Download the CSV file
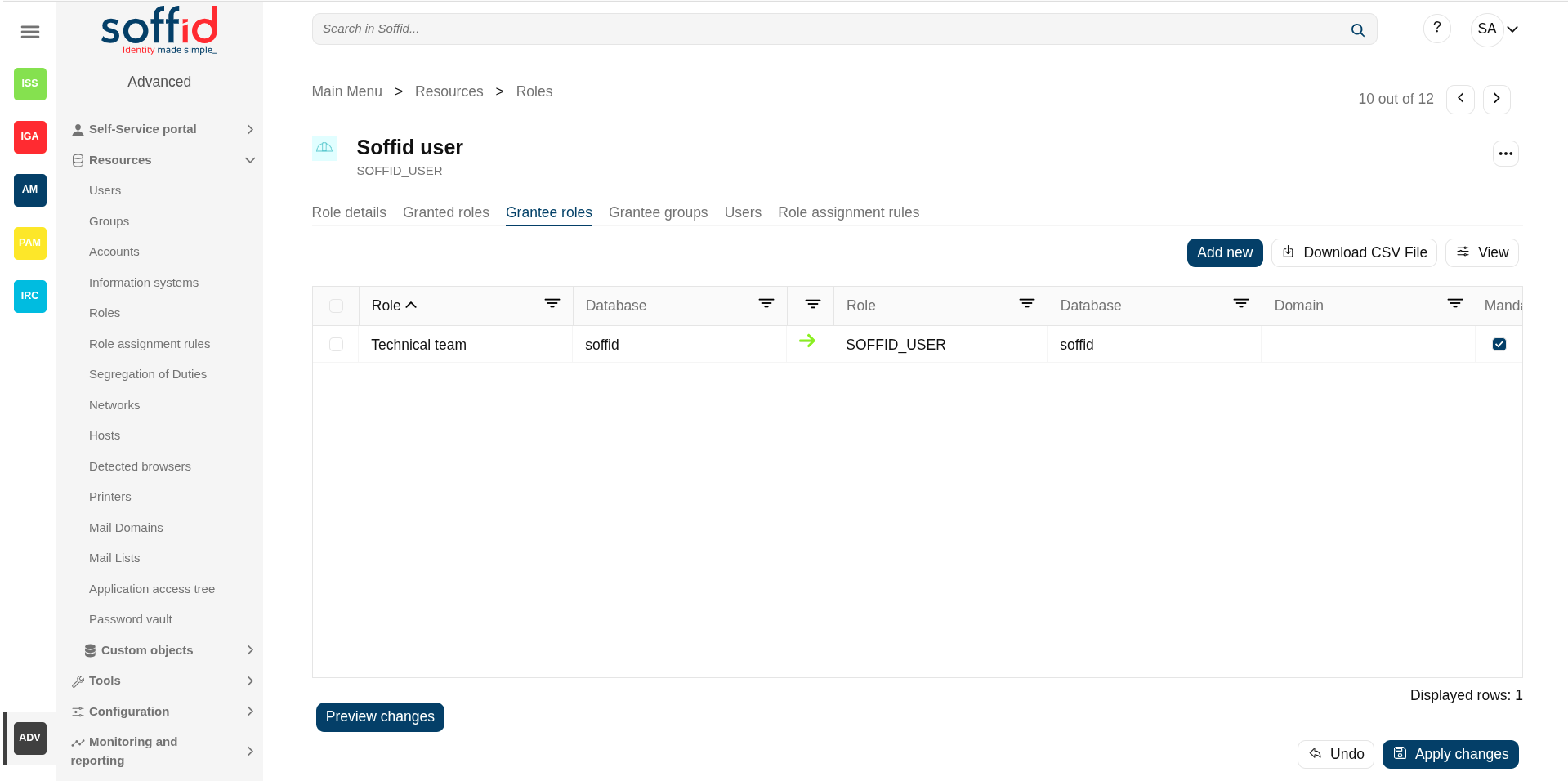This screenshot has width=1568, height=781. coord(1354,252)
